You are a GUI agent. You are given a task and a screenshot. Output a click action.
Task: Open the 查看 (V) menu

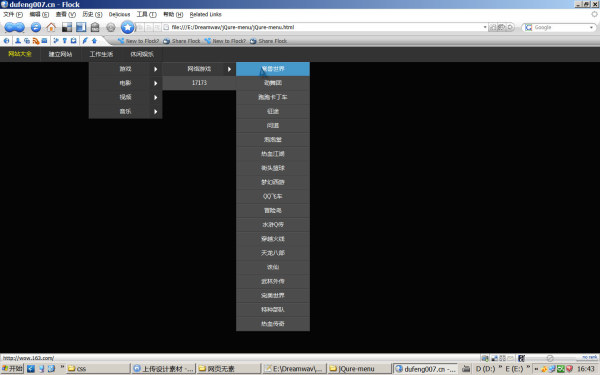coord(65,14)
